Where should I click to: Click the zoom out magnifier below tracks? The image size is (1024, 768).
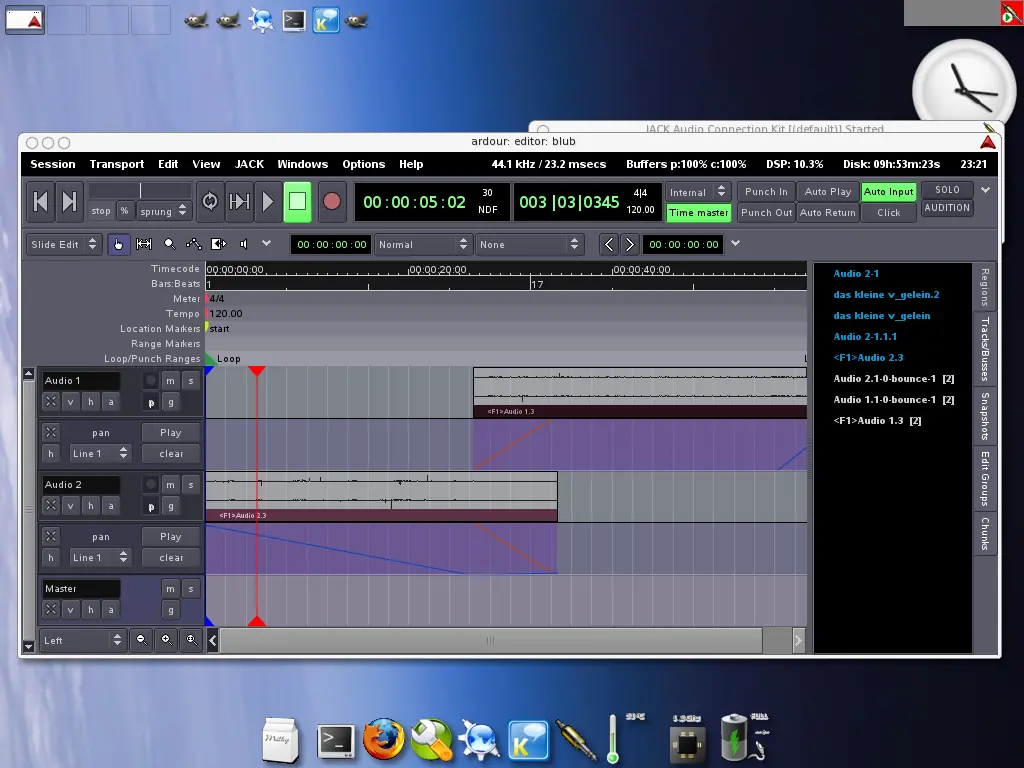tap(142, 640)
